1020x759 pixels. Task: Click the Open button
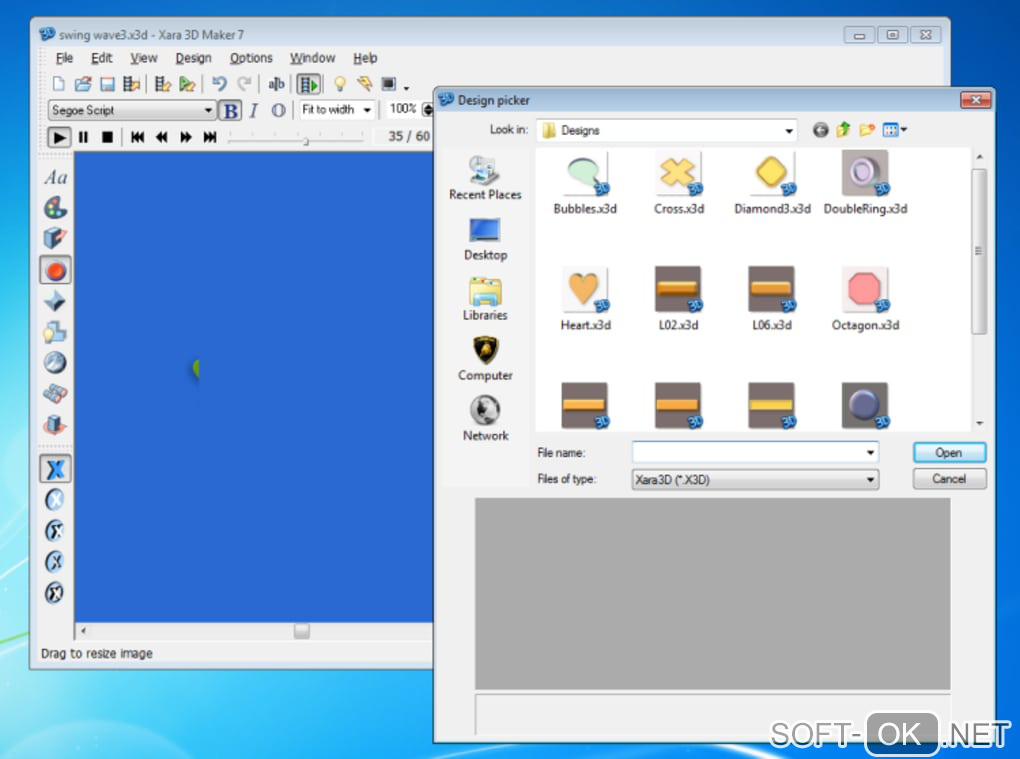point(949,453)
